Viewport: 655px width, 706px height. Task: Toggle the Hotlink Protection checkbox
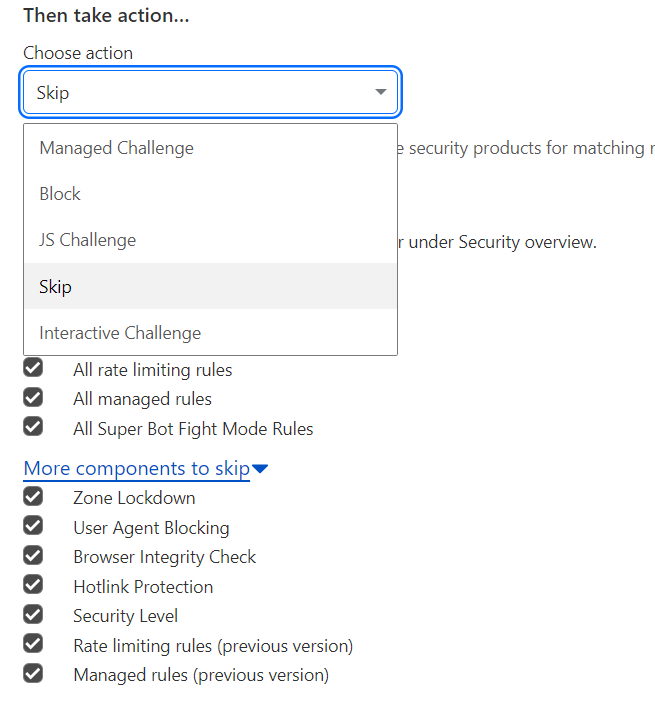click(33, 584)
